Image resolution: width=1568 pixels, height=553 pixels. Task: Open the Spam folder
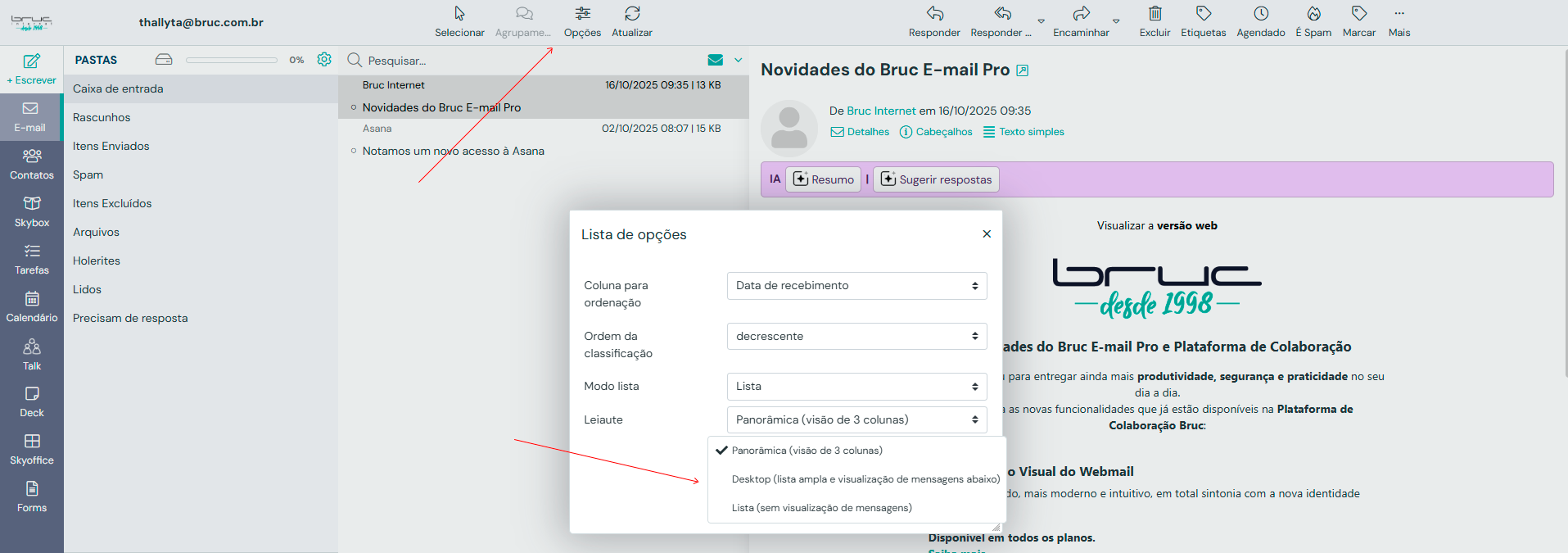pyautogui.click(x=201, y=175)
